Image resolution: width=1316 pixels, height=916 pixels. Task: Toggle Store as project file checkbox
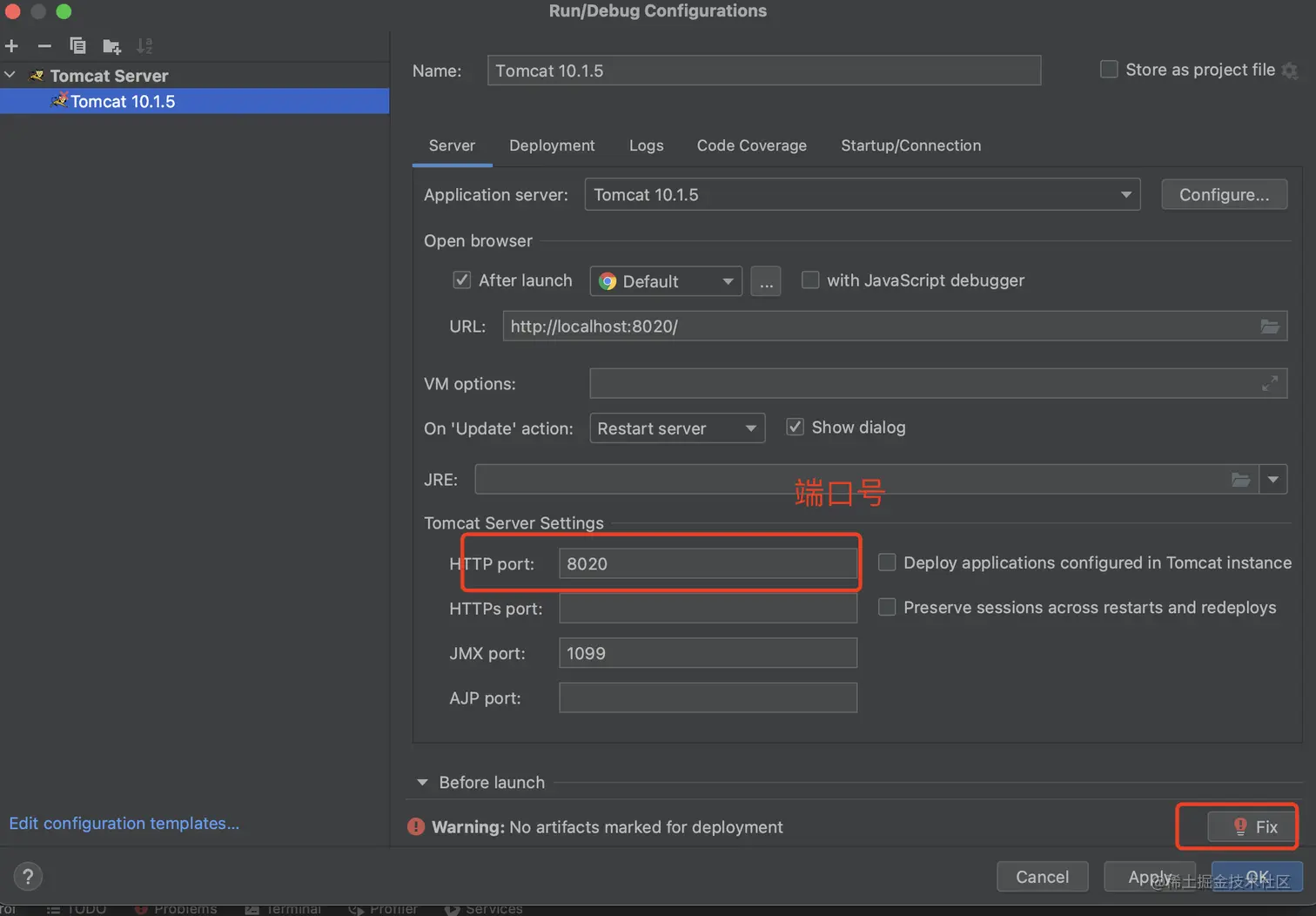(x=1109, y=70)
